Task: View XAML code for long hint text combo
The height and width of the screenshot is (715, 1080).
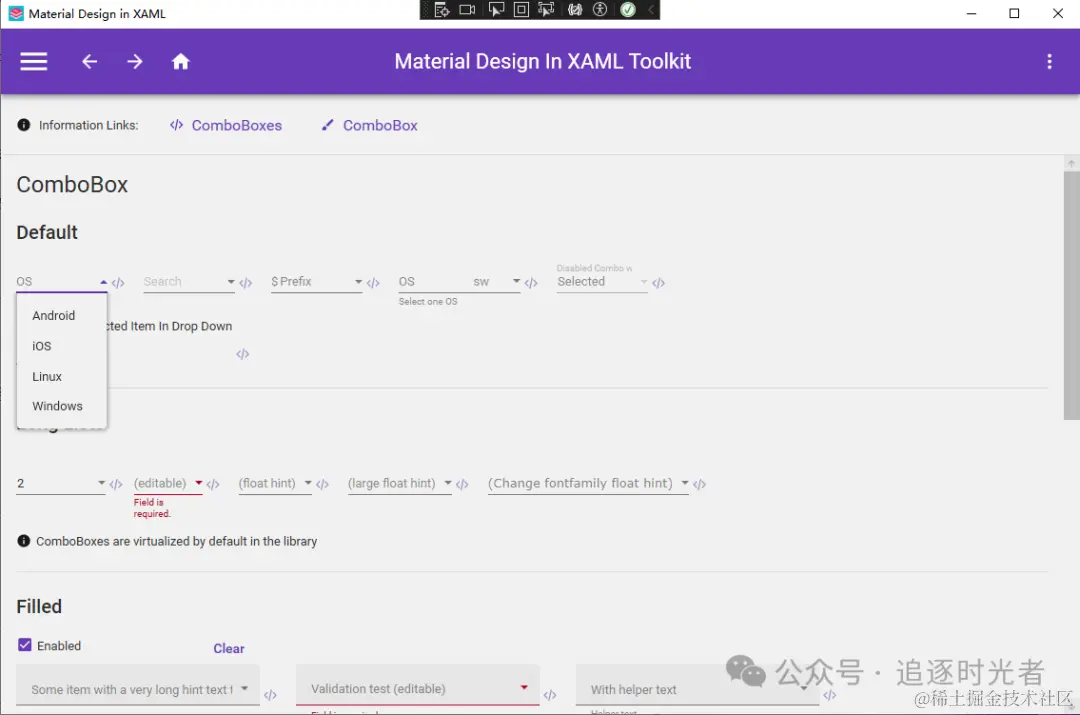Action: coord(270,695)
